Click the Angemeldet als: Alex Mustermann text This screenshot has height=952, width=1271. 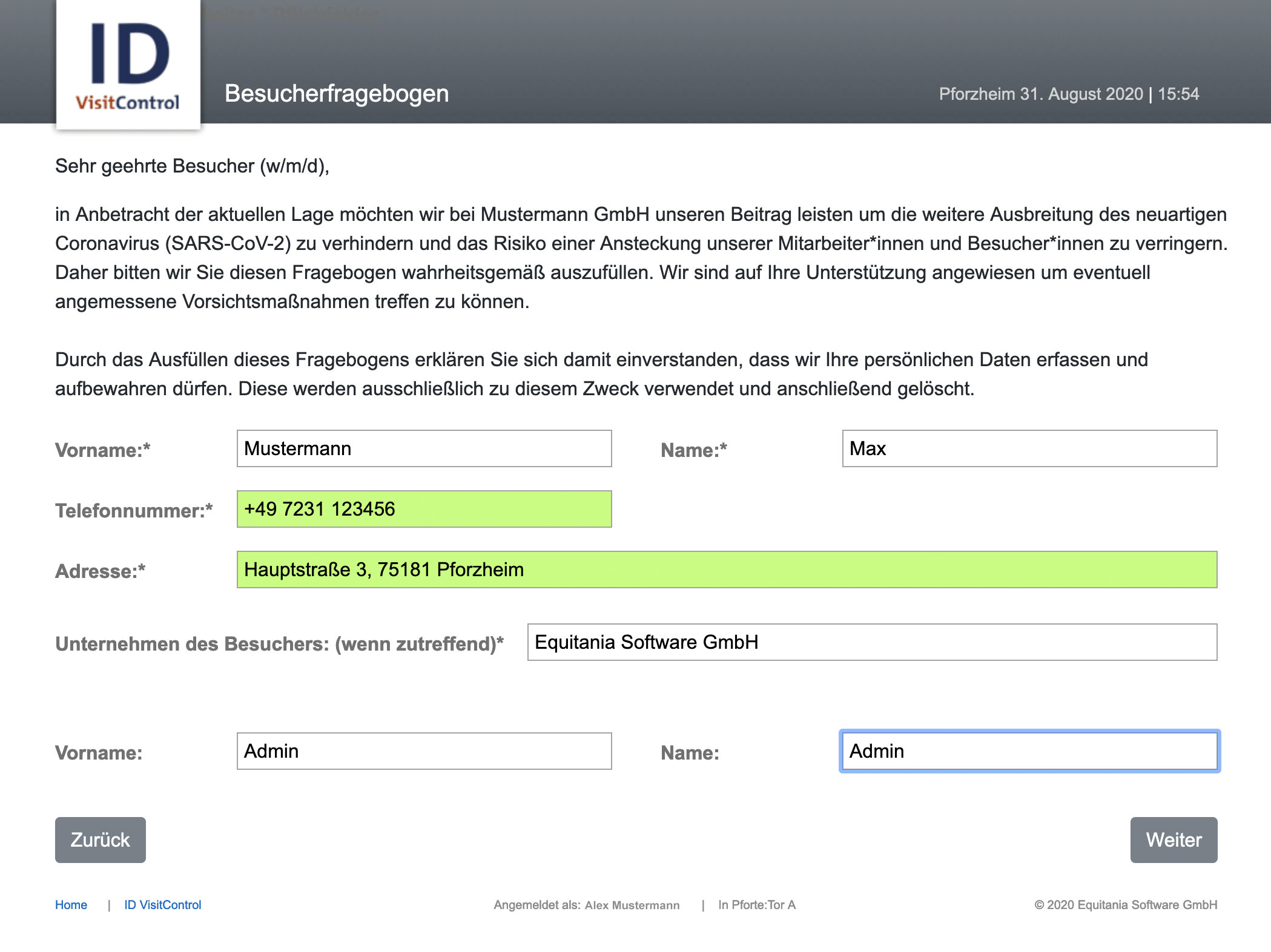(x=586, y=905)
